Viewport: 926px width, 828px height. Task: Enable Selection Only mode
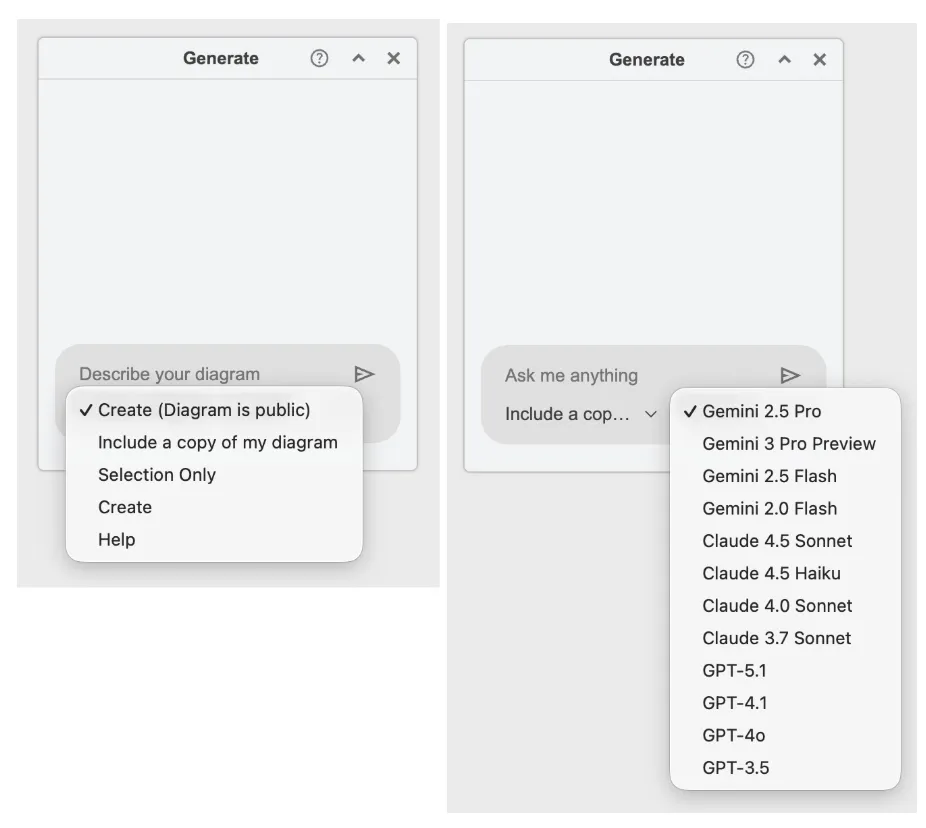point(156,474)
